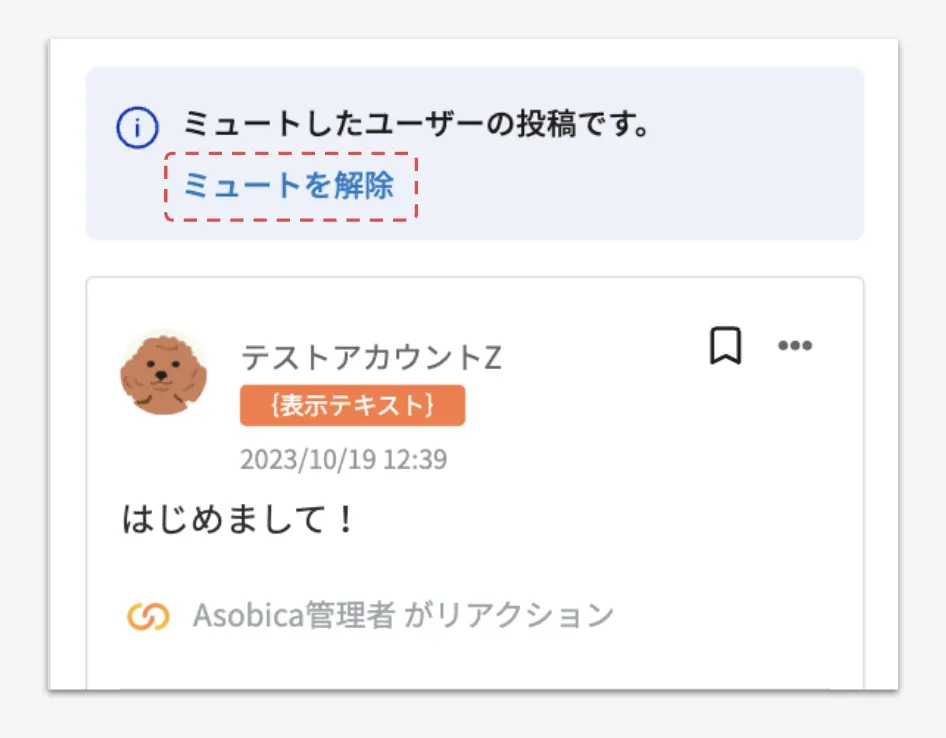Select the はじめまして！ post text
This screenshot has height=738, width=946.
tap(238, 520)
